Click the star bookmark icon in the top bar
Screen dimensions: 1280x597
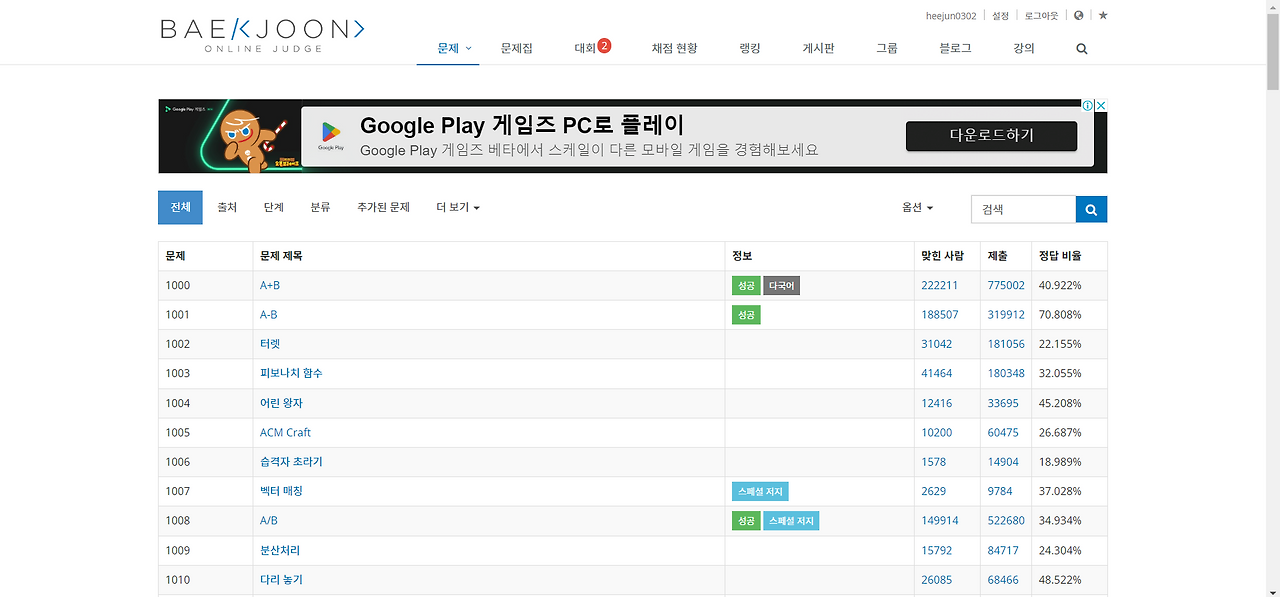[x=1102, y=14]
